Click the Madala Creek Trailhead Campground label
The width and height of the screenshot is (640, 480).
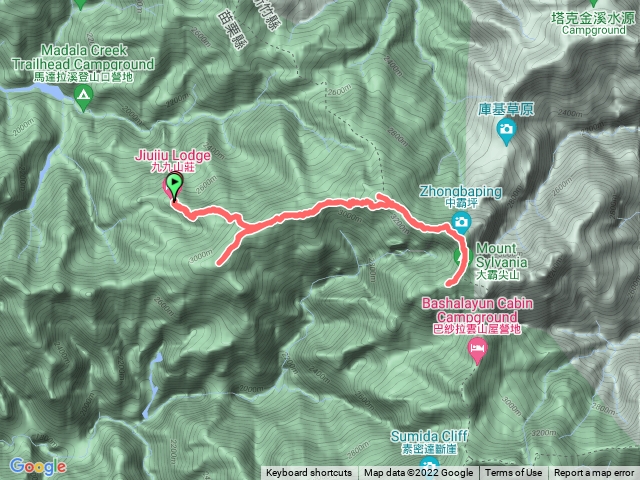click(x=83, y=63)
